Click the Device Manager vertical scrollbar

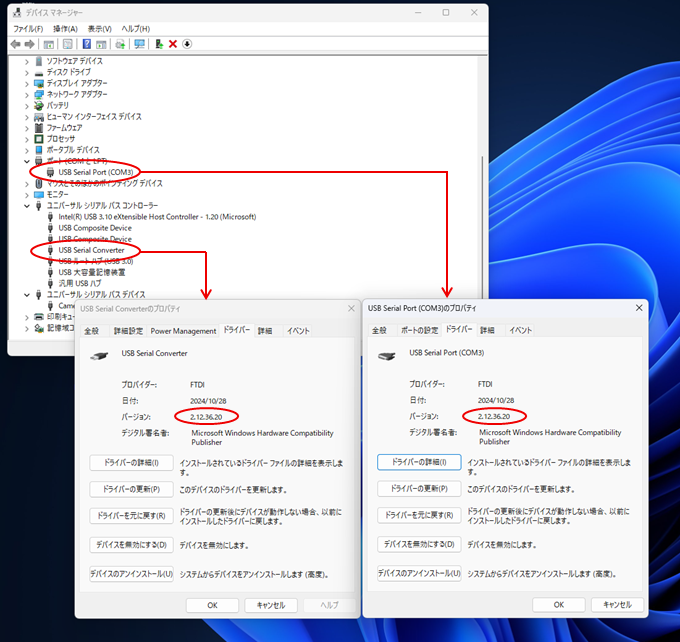(482, 226)
